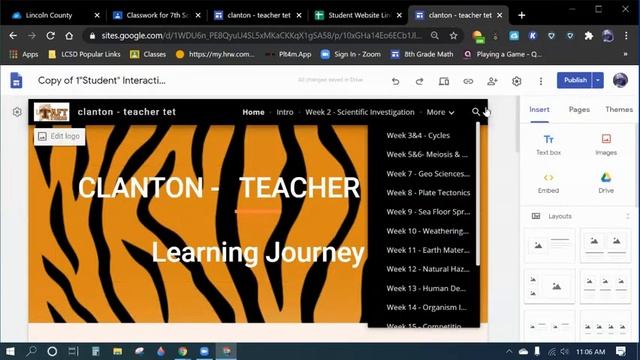640x360 pixels.
Task: Go to the Home nav link
Action: pyautogui.click(x=253, y=112)
